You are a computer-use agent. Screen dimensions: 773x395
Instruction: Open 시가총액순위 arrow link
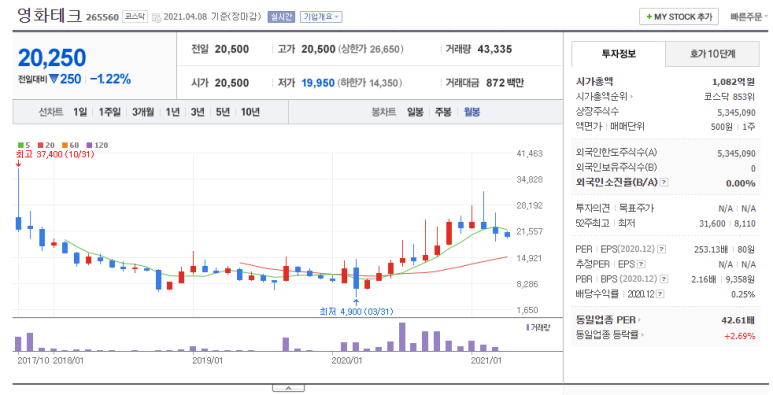click(605, 97)
